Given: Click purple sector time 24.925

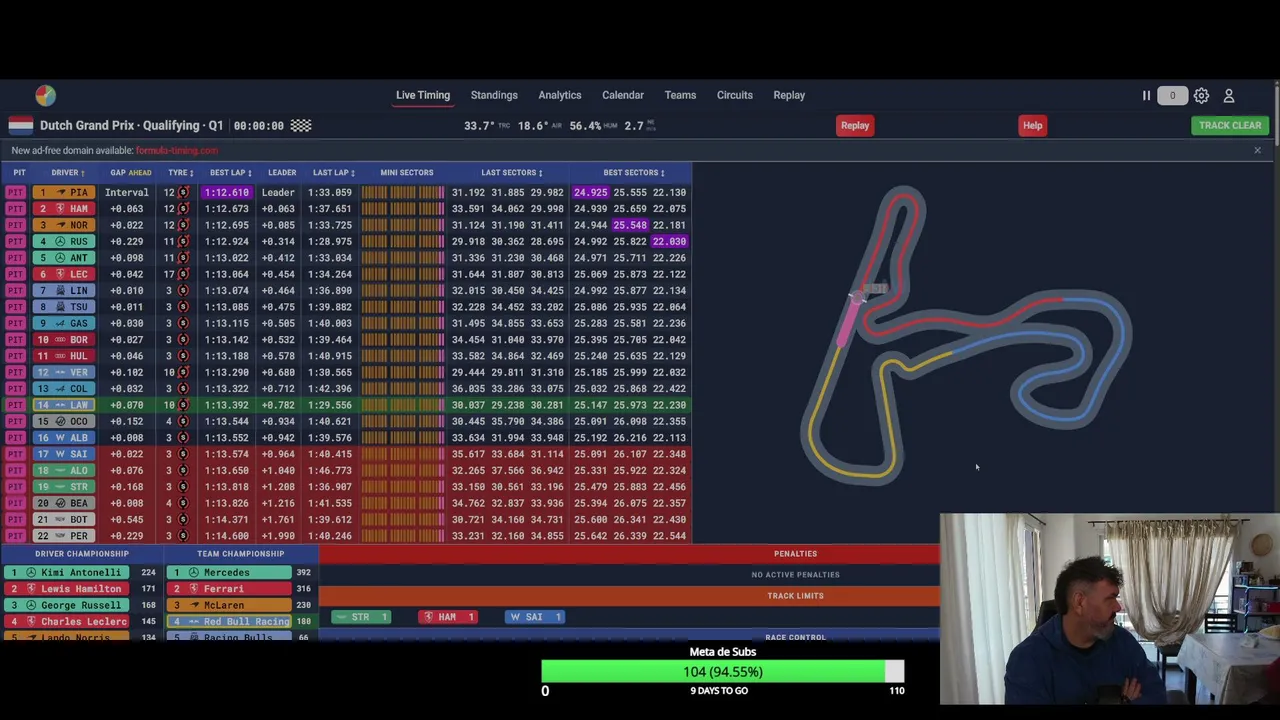Looking at the screenshot, I should [591, 193].
